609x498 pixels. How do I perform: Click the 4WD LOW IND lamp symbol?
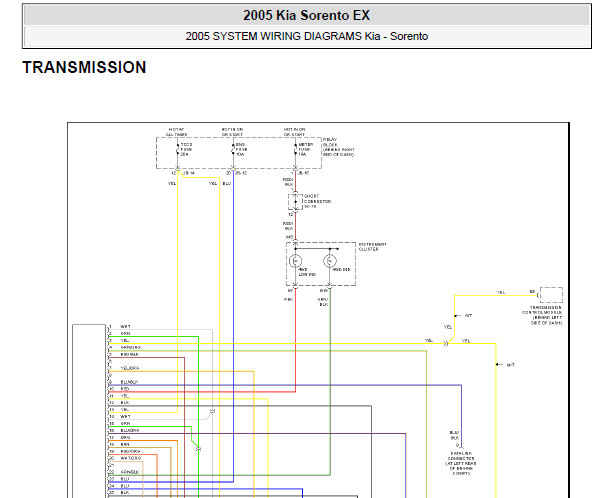295,261
